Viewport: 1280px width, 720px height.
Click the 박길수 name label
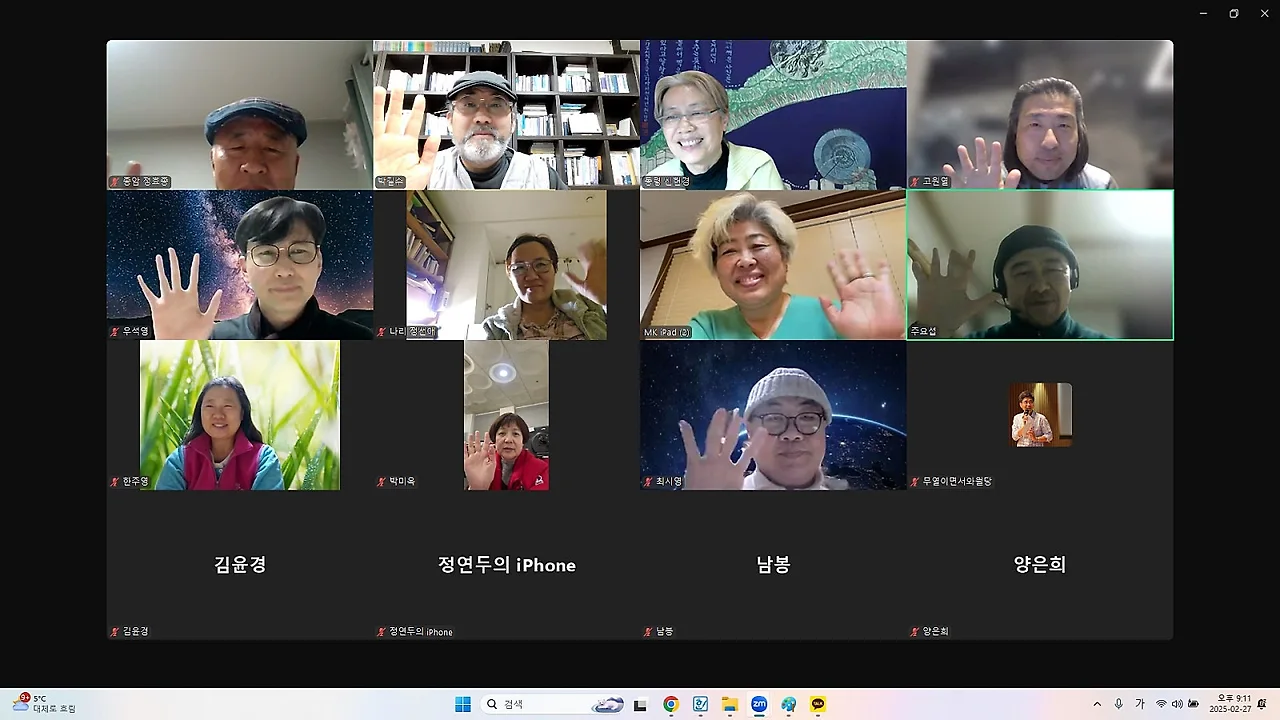point(390,182)
